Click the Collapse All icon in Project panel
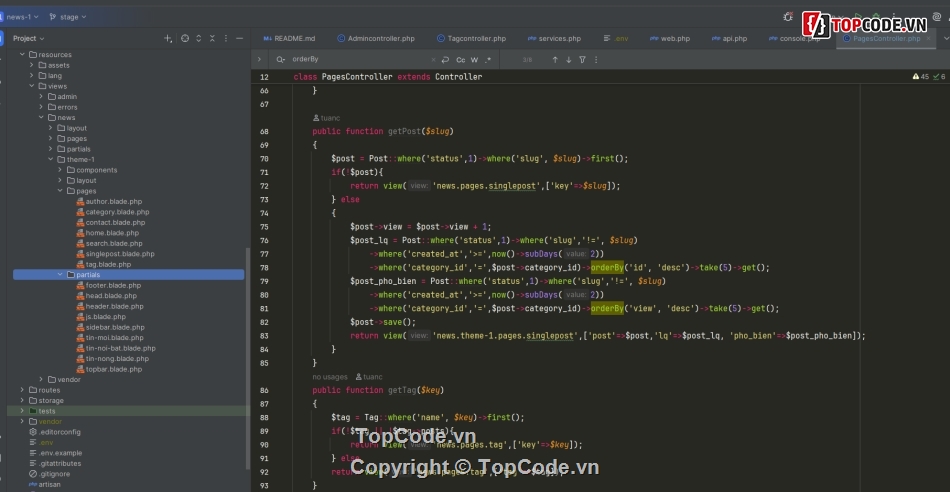The height and width of the screenshot is (492, 950). 212,38
